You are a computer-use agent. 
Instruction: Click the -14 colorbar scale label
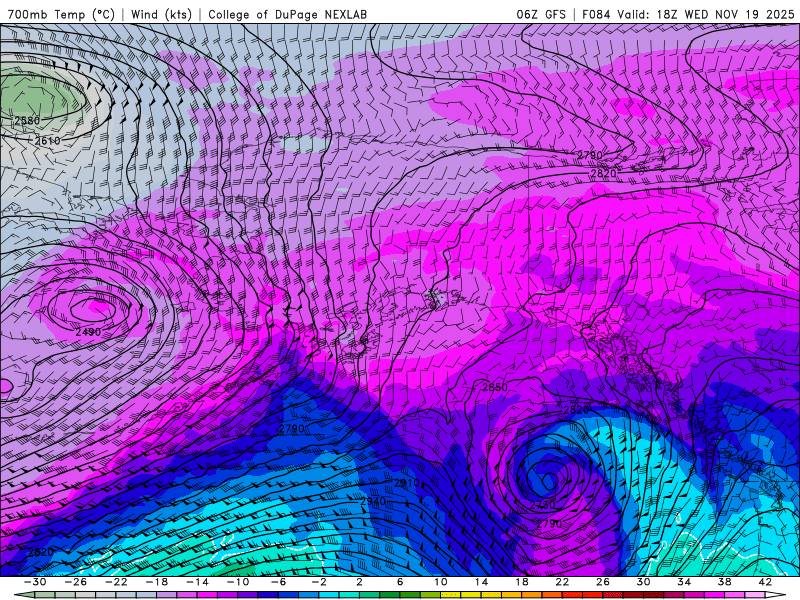click(197, 582)
